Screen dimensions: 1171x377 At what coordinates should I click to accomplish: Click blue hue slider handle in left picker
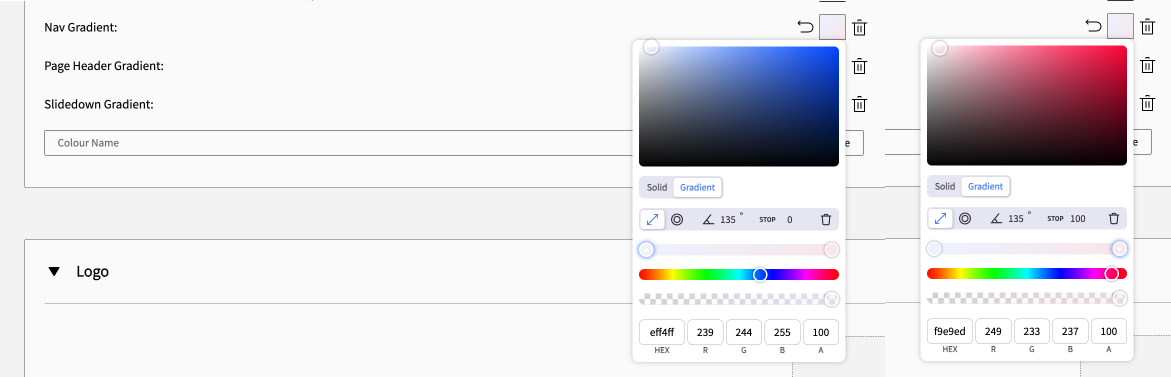click(x=760, y=275)
